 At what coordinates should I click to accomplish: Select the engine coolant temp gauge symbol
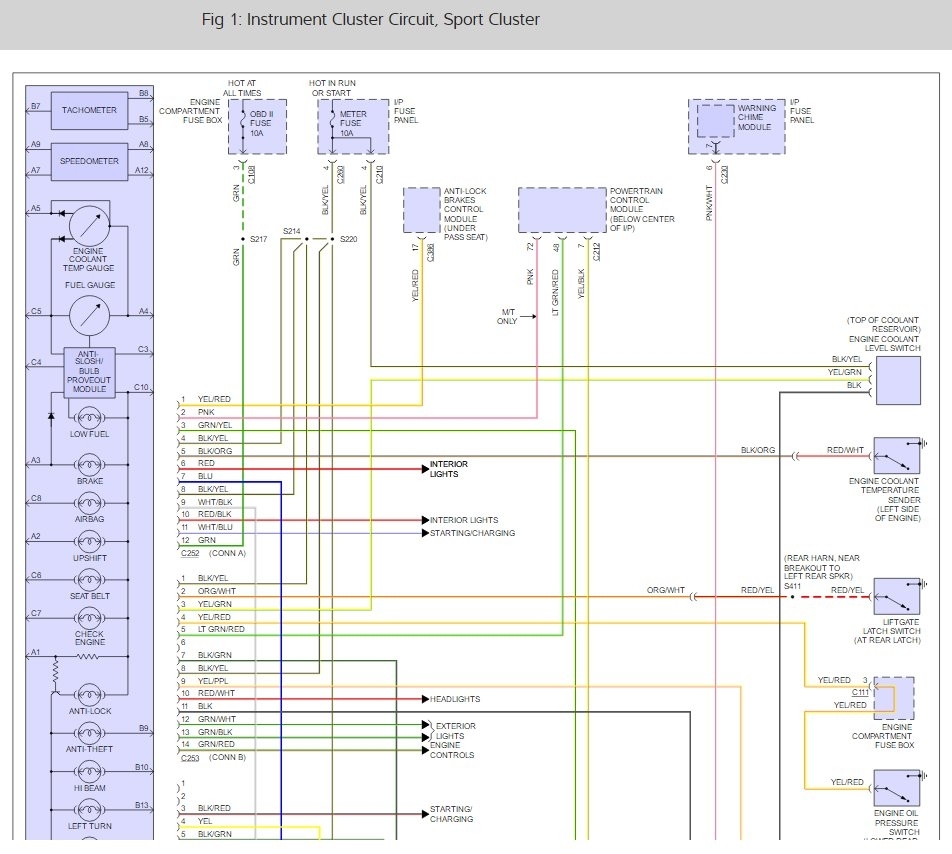pos(89,225)
